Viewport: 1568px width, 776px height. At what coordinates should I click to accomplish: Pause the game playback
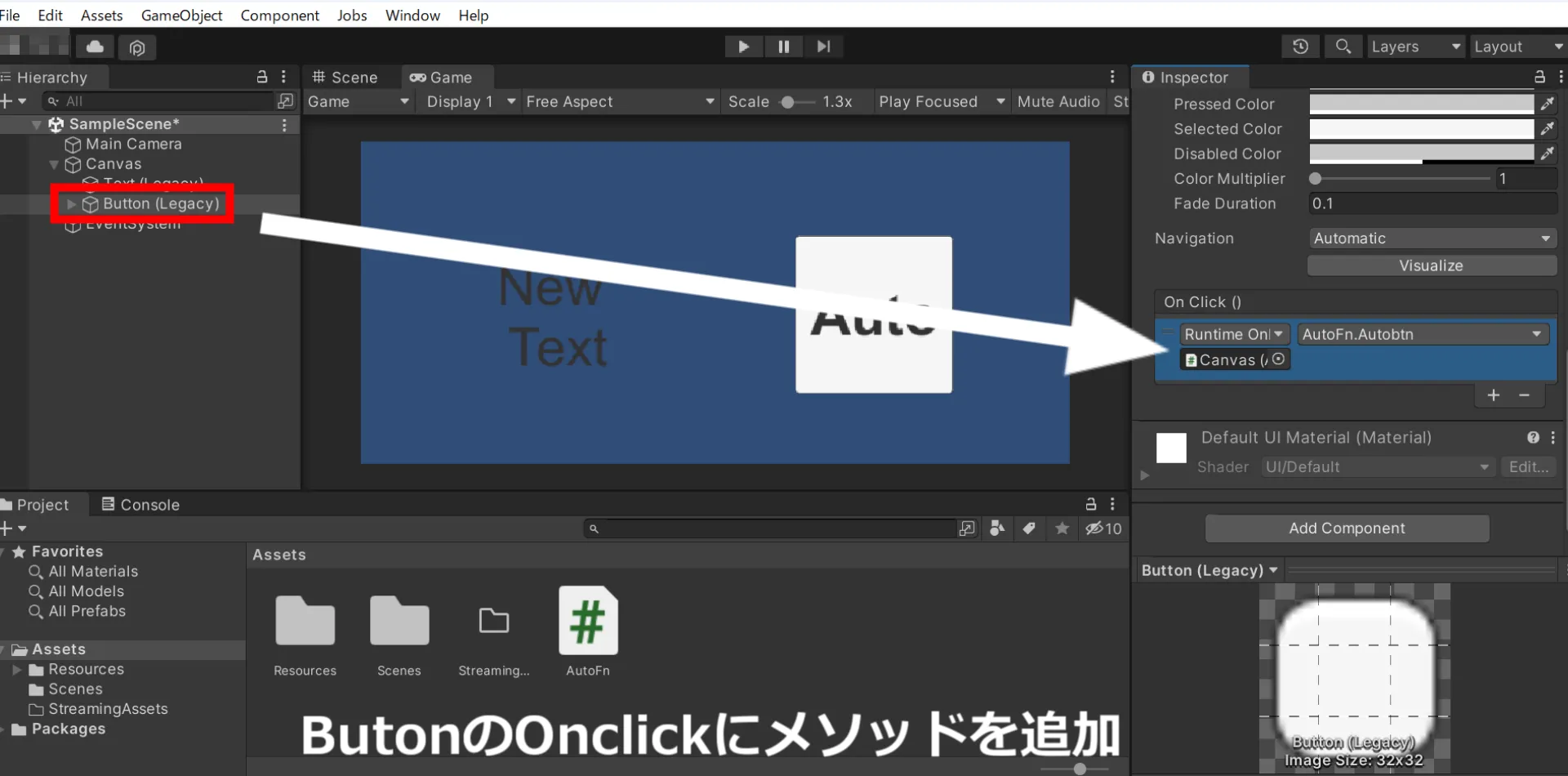pyautogui.click(x=783, y=47)
